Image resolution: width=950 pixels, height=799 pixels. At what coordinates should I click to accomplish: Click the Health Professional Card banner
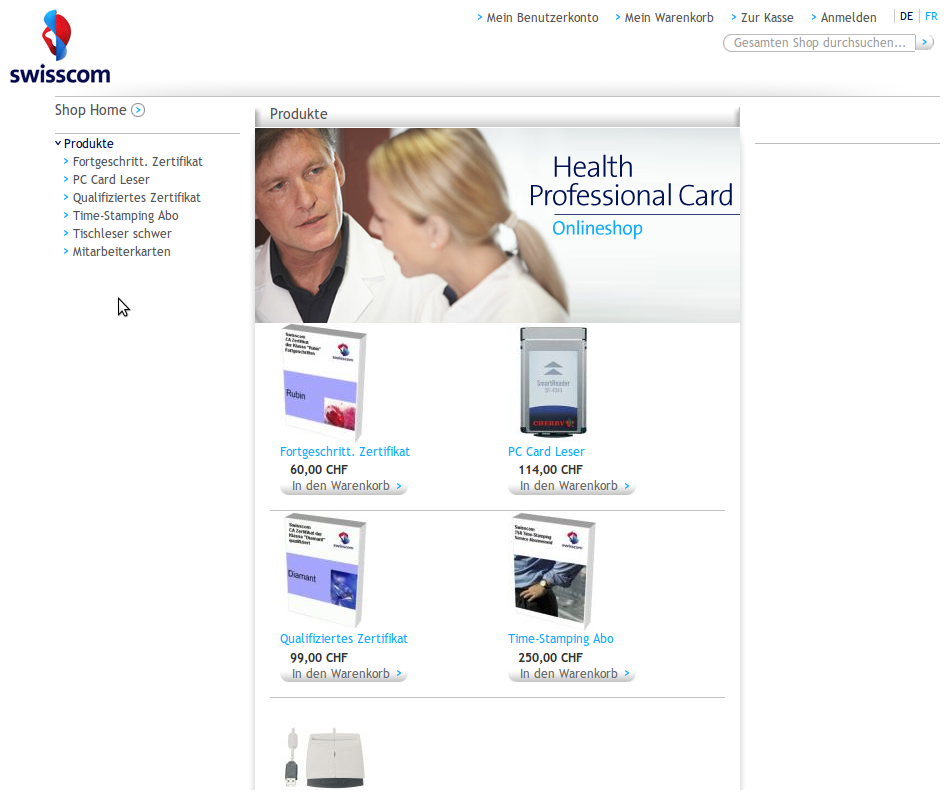(x=497, y=225)
